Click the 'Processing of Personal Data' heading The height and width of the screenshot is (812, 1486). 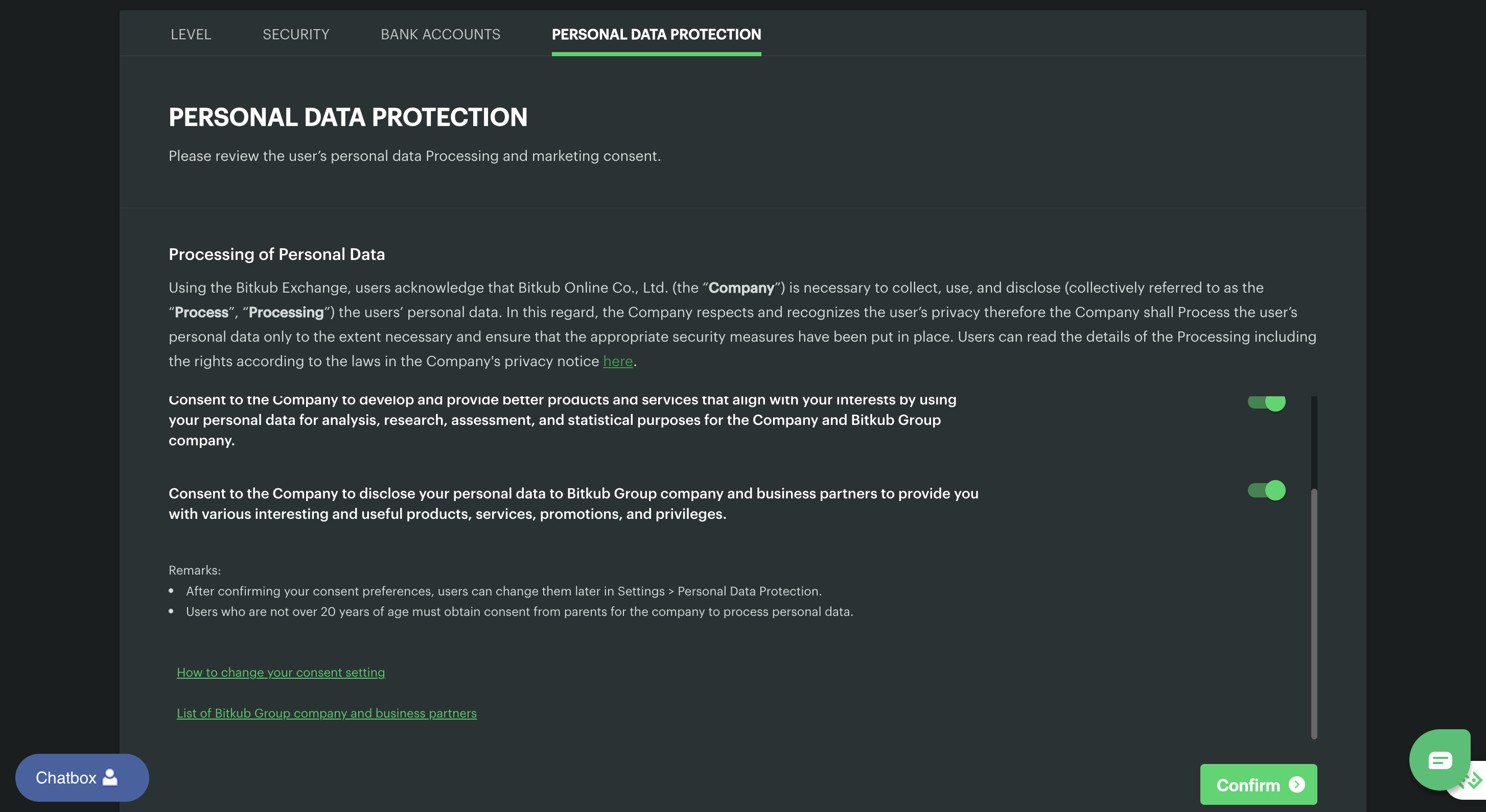click(x=276, y=254)
